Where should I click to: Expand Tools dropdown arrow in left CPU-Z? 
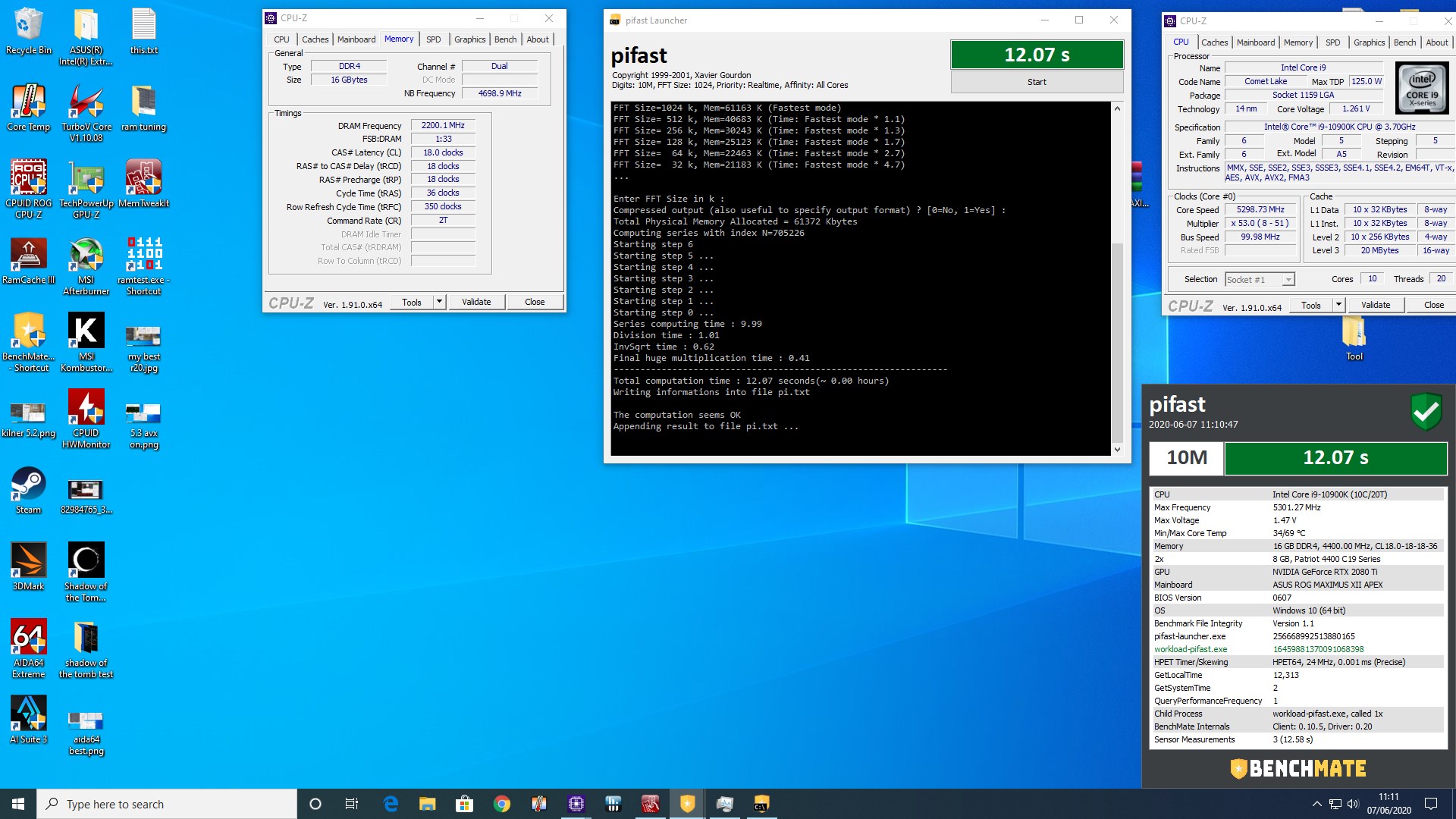coord(439,302)
